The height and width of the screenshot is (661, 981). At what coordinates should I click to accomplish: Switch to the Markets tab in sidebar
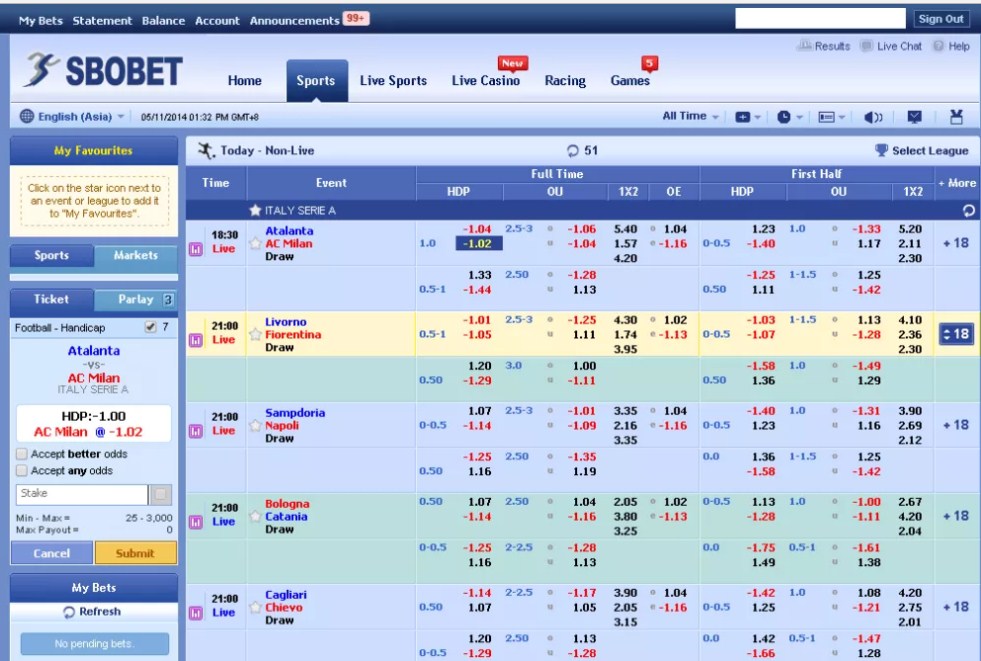[136, 255]
